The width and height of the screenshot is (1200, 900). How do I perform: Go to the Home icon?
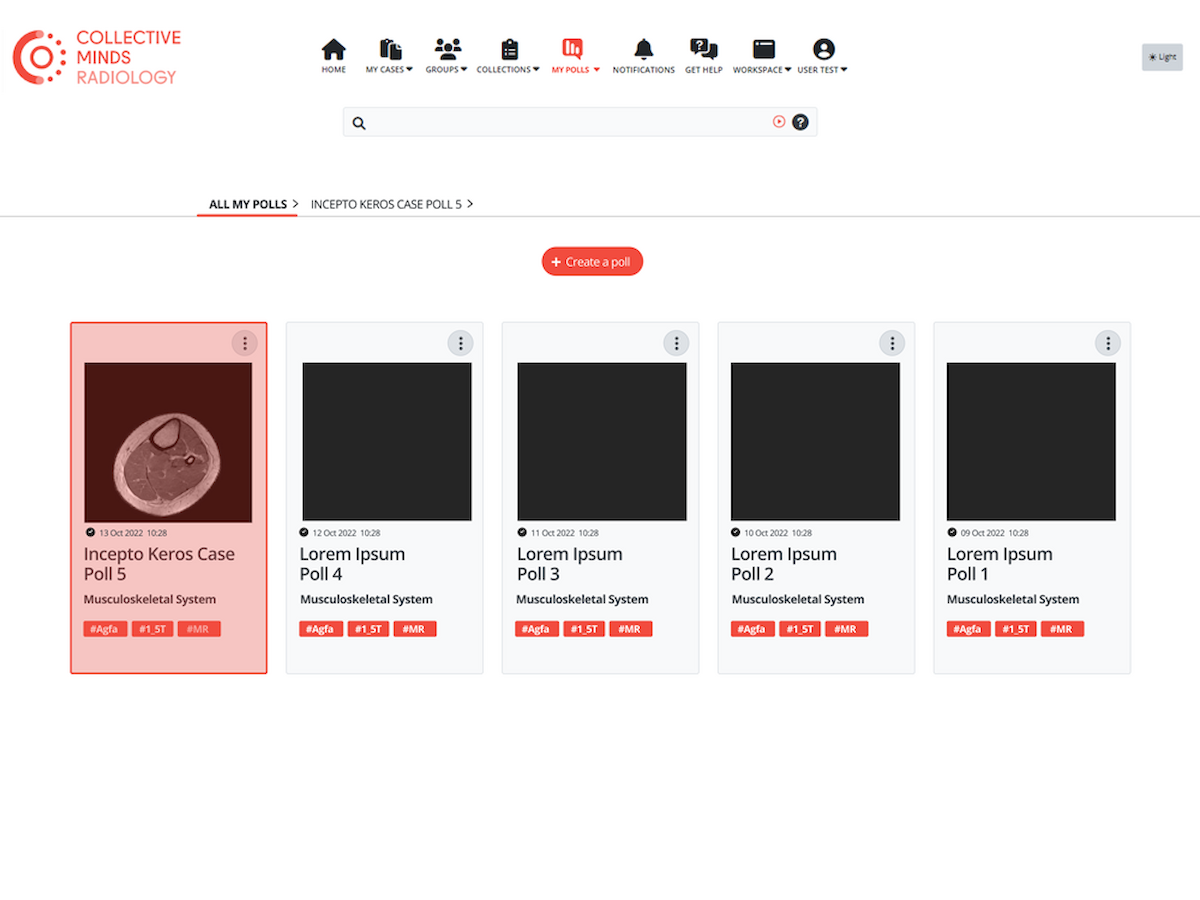pos(334,55)
